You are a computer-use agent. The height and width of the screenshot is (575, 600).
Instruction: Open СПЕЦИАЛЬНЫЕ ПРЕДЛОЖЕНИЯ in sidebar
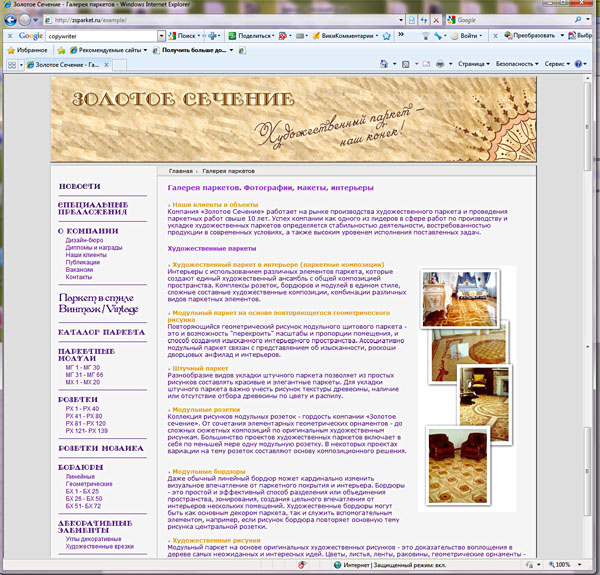[93, 208]
